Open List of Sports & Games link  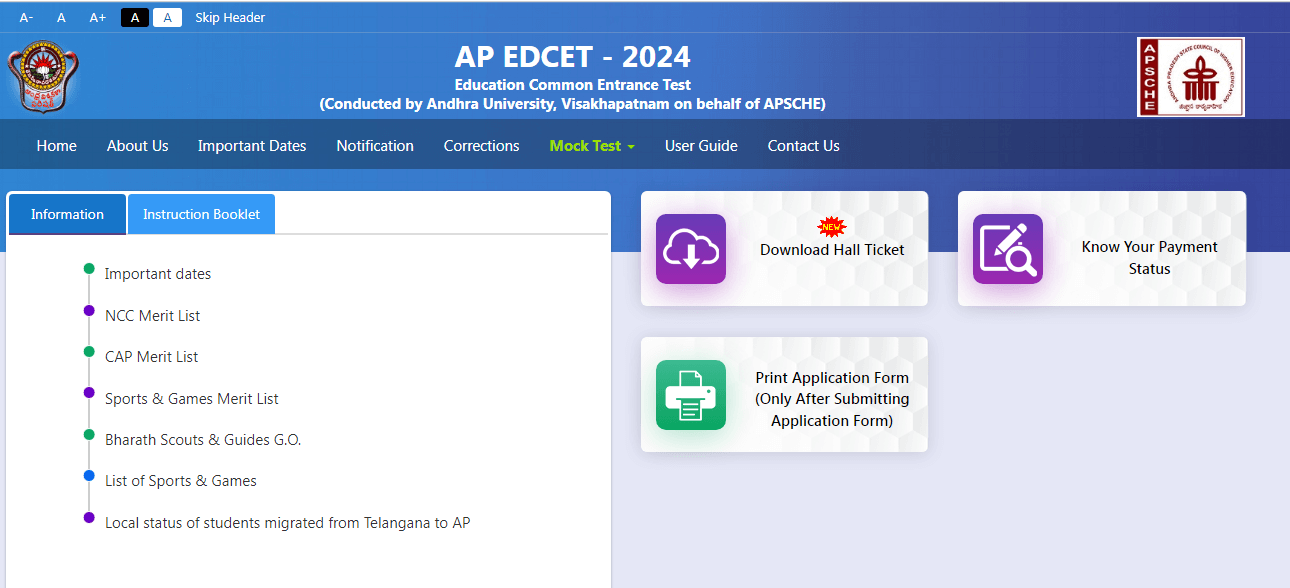181,481
